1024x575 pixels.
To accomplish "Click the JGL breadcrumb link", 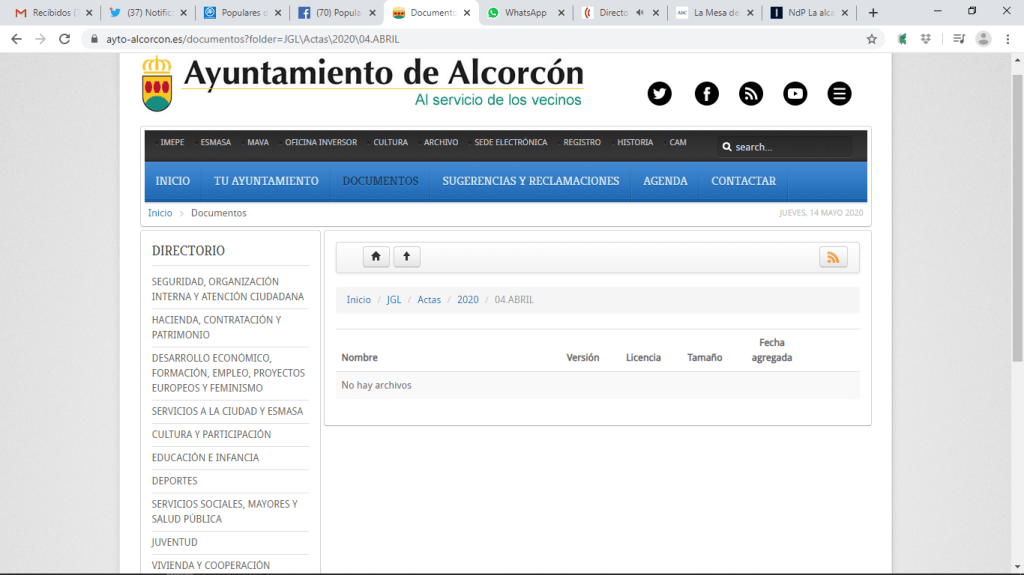I will [394, 300].
